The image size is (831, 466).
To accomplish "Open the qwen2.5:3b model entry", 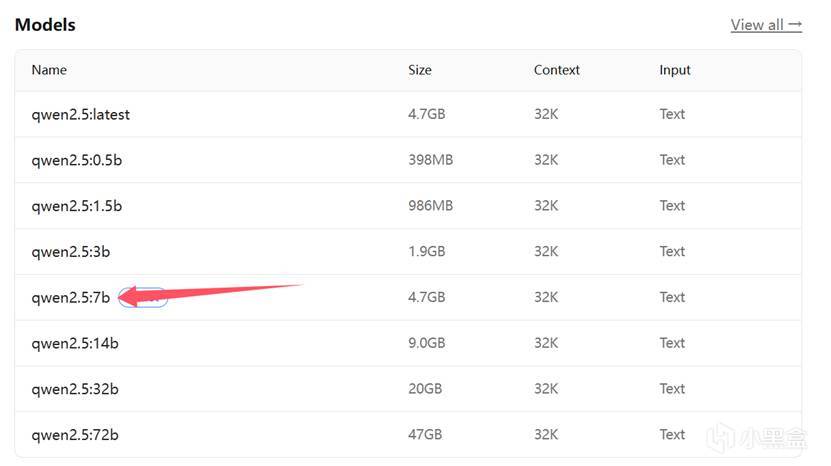I will point(69,252).
